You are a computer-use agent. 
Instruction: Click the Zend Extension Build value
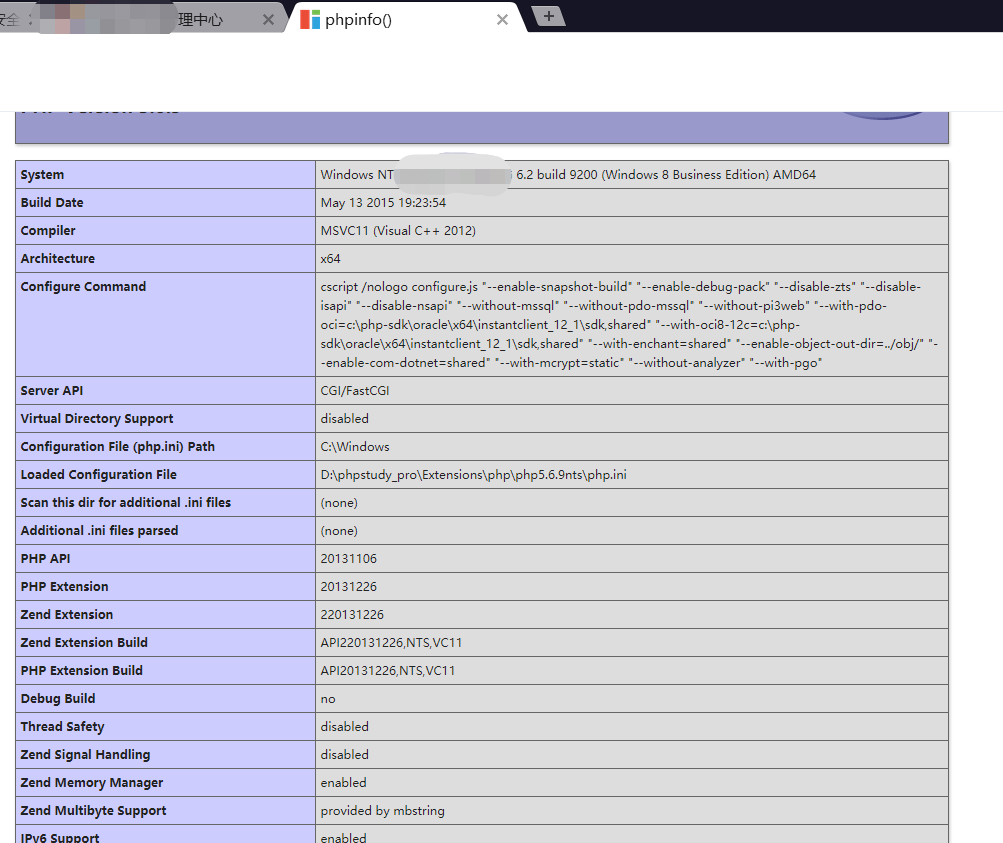click(391, 643)
